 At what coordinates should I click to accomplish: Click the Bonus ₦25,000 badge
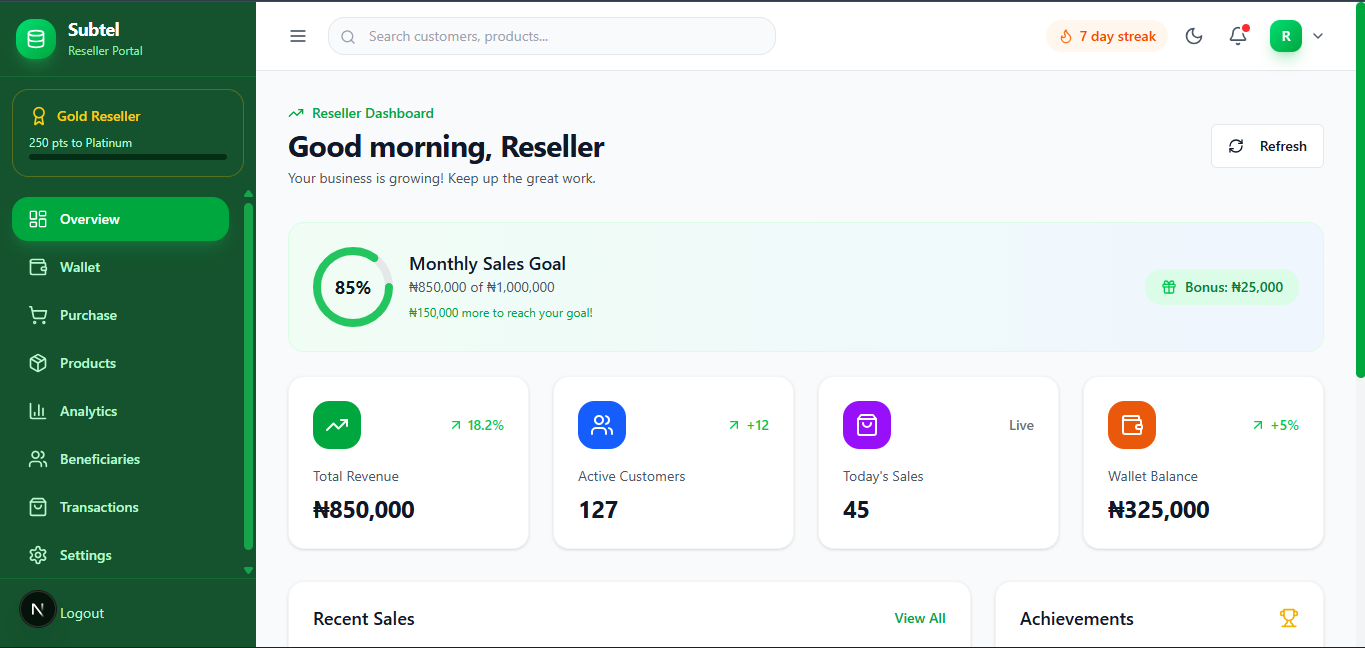pos(1222,287)
